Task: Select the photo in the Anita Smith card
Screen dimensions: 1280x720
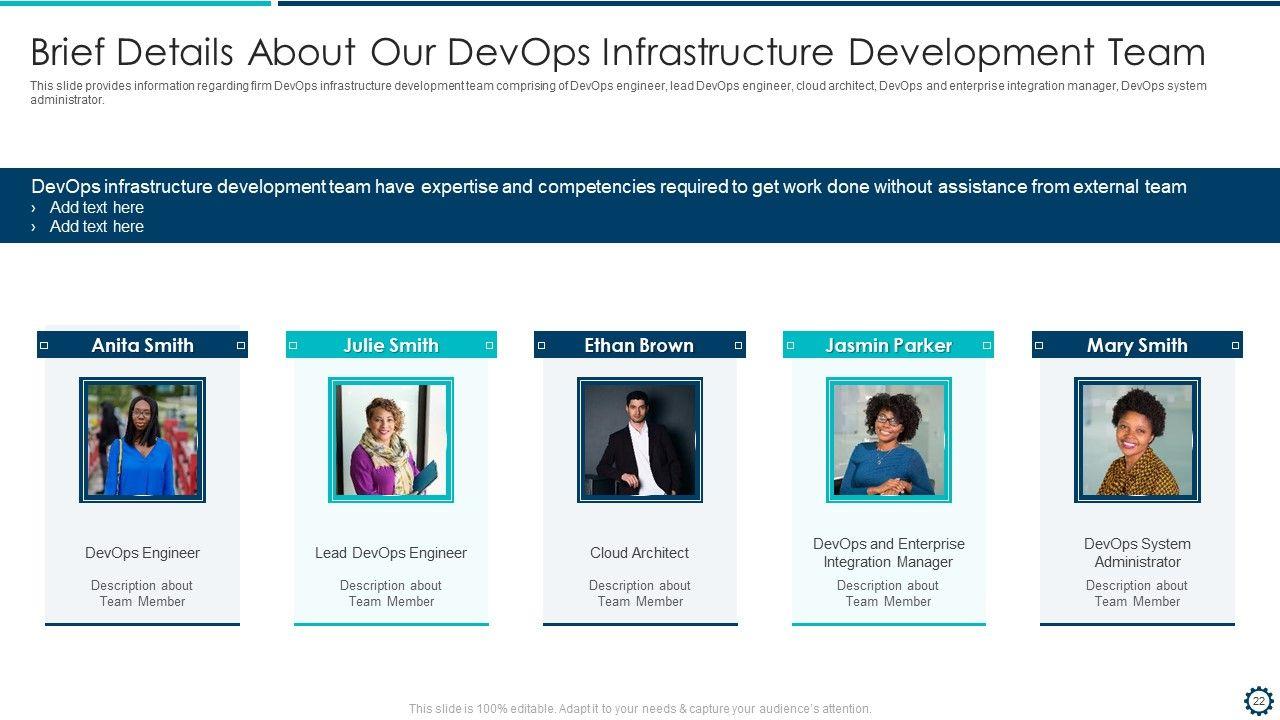Action: [142, 440]
